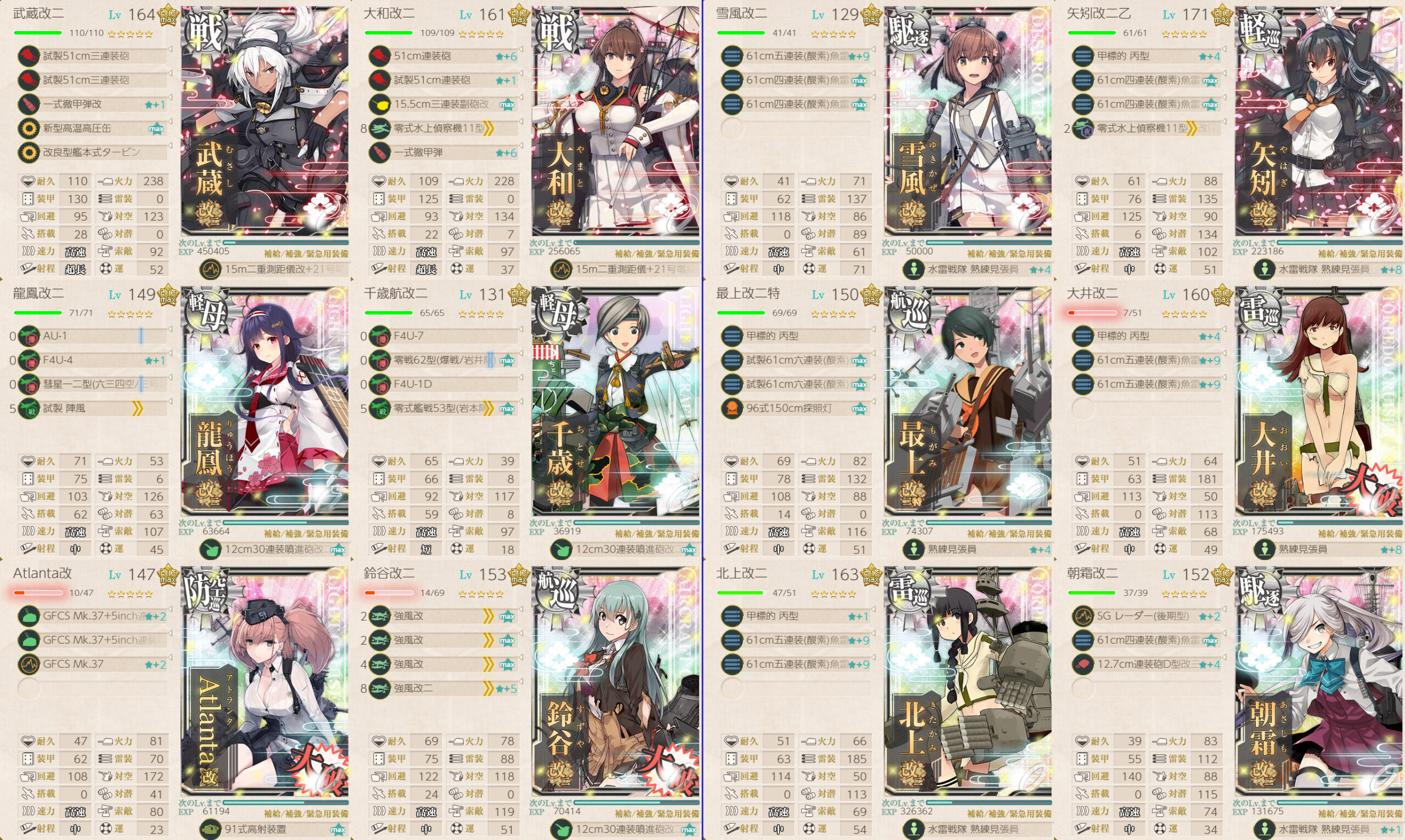This screenshot has height=840, width=1405.
Task: Click Musashi's 新型高温高圧缶 boiler icon
Action: (29, 128)
